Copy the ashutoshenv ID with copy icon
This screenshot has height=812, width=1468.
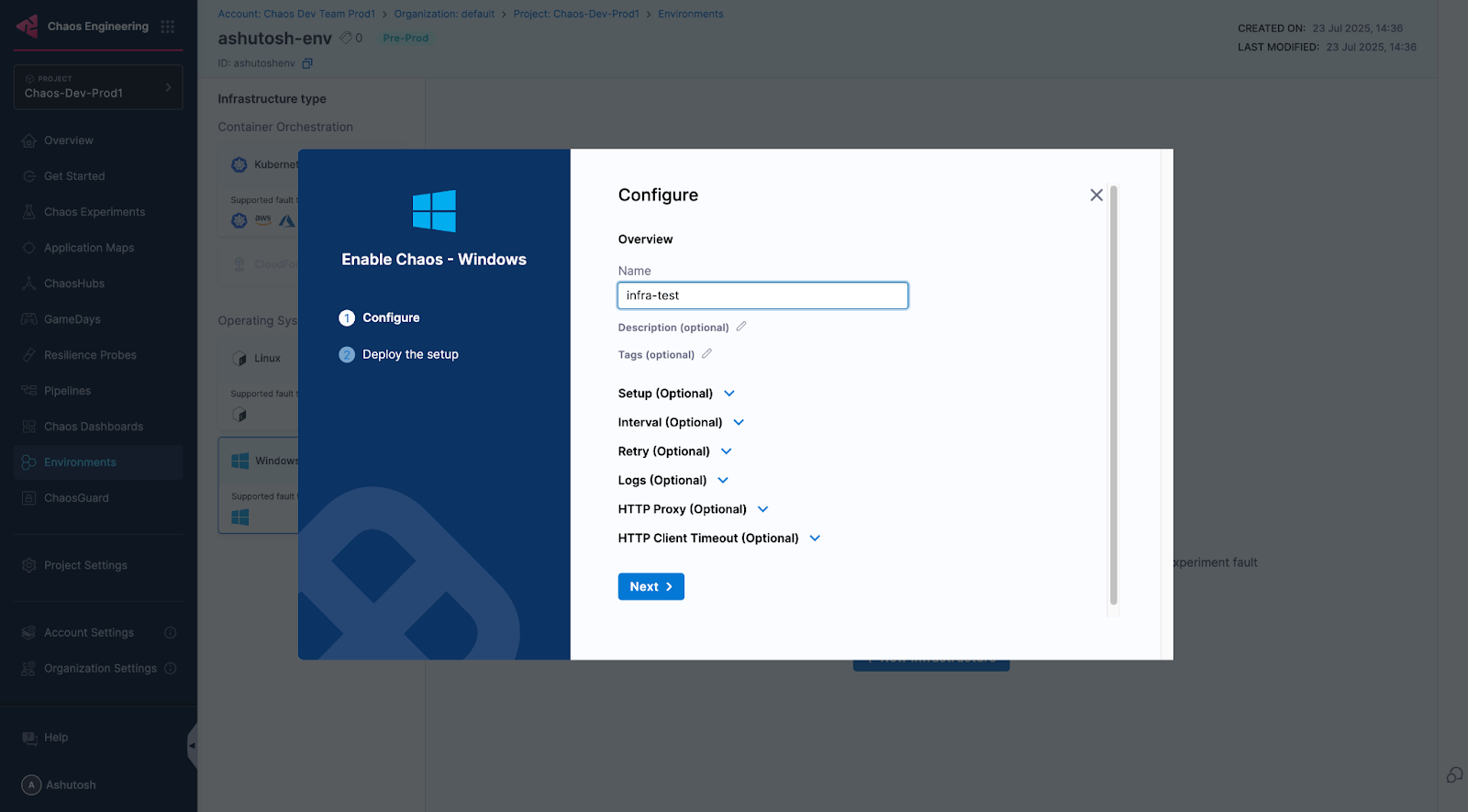(x=307, y=63)
